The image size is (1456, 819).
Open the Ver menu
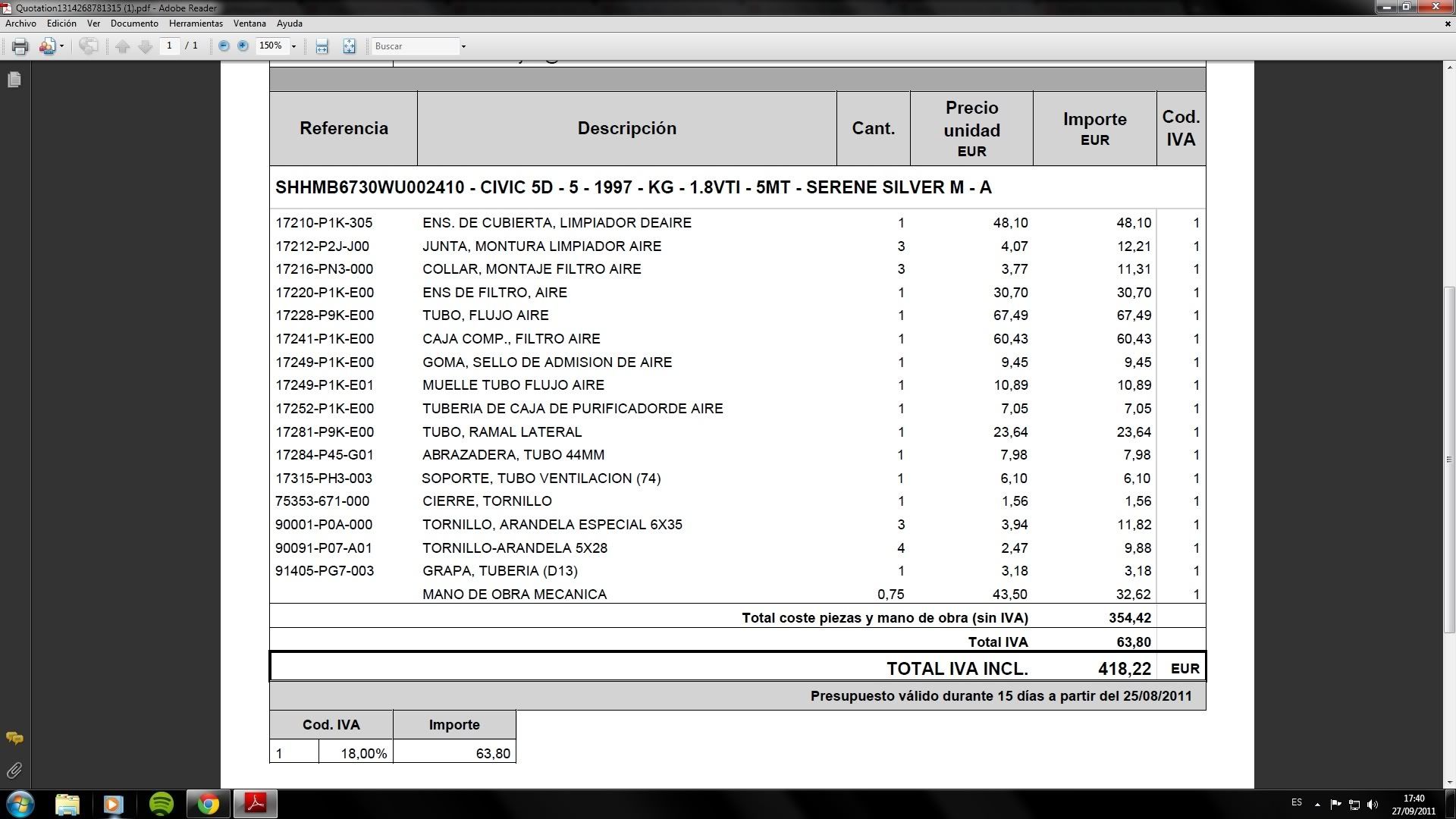coord(93,24)
